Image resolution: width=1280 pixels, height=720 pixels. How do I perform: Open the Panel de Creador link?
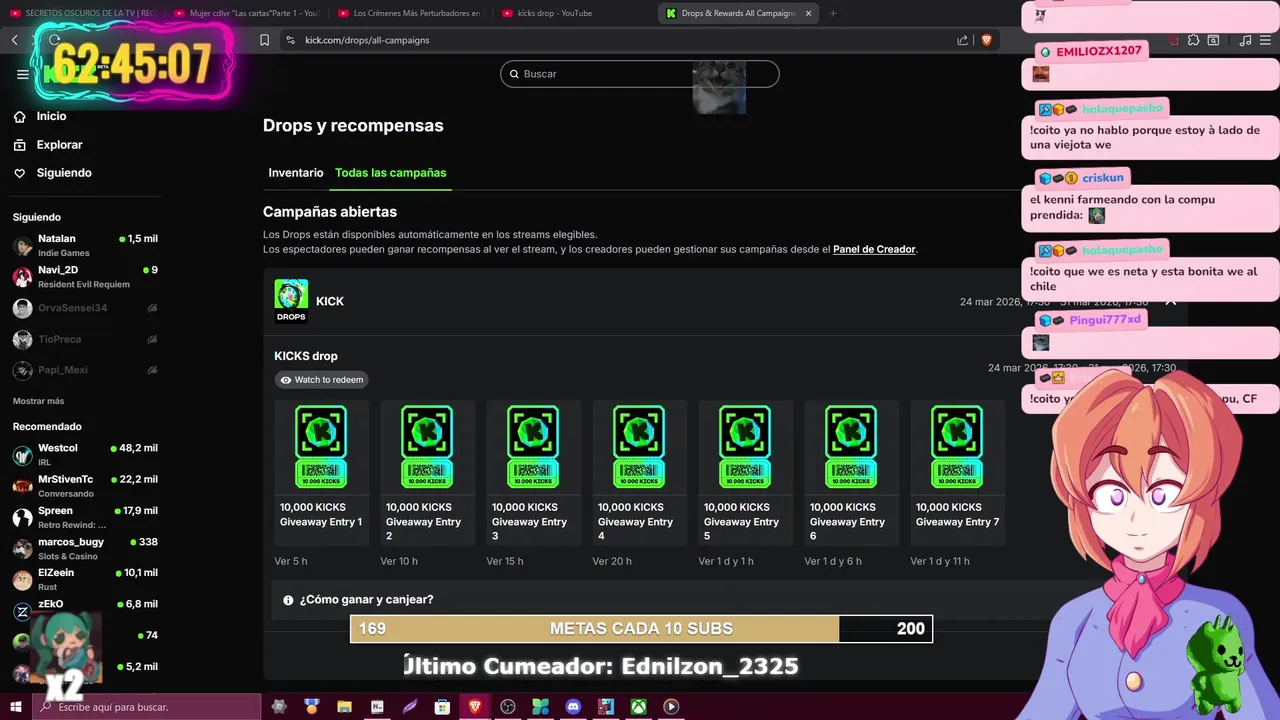pos(874,249)
